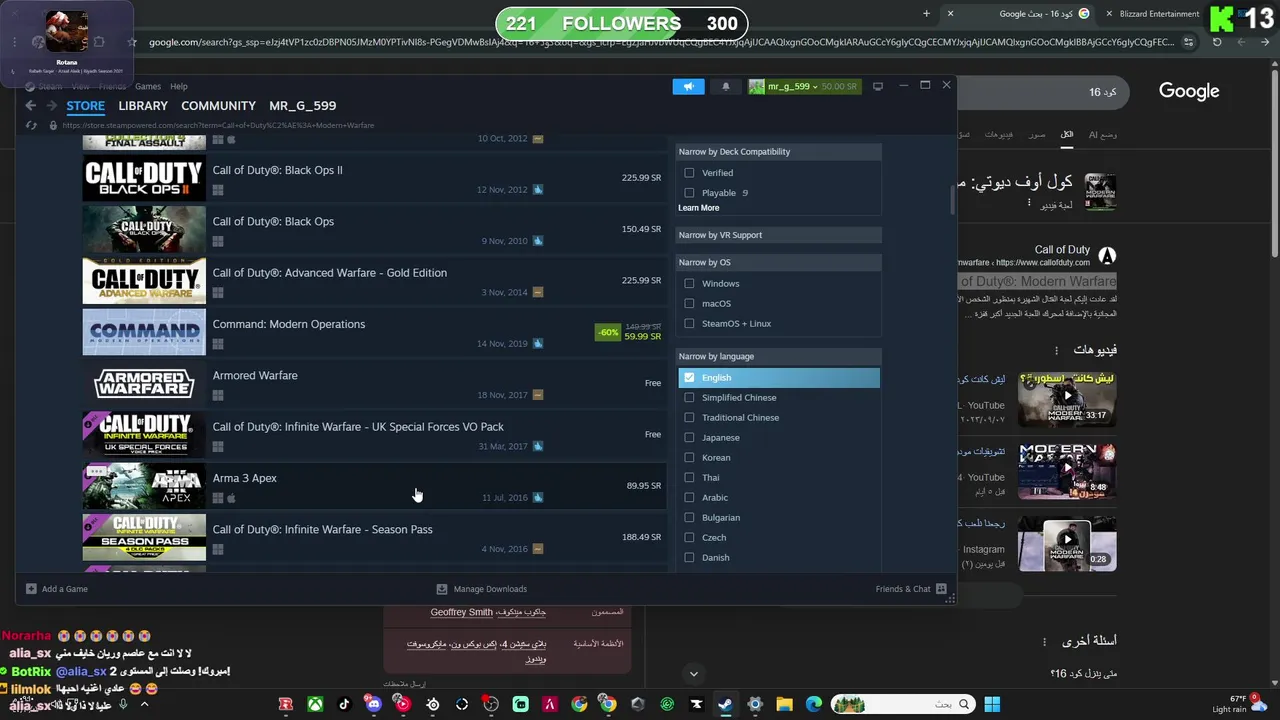Open the mr_g_599 account dropdown
Image resolution: width=1280 pixels, height=720 pixels.
804,86
